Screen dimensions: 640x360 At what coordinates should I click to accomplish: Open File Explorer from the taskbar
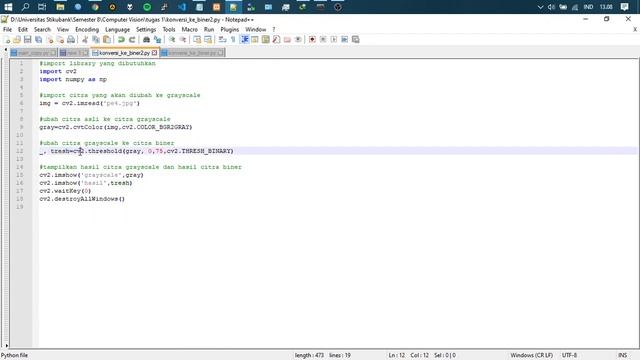point(60,7)
